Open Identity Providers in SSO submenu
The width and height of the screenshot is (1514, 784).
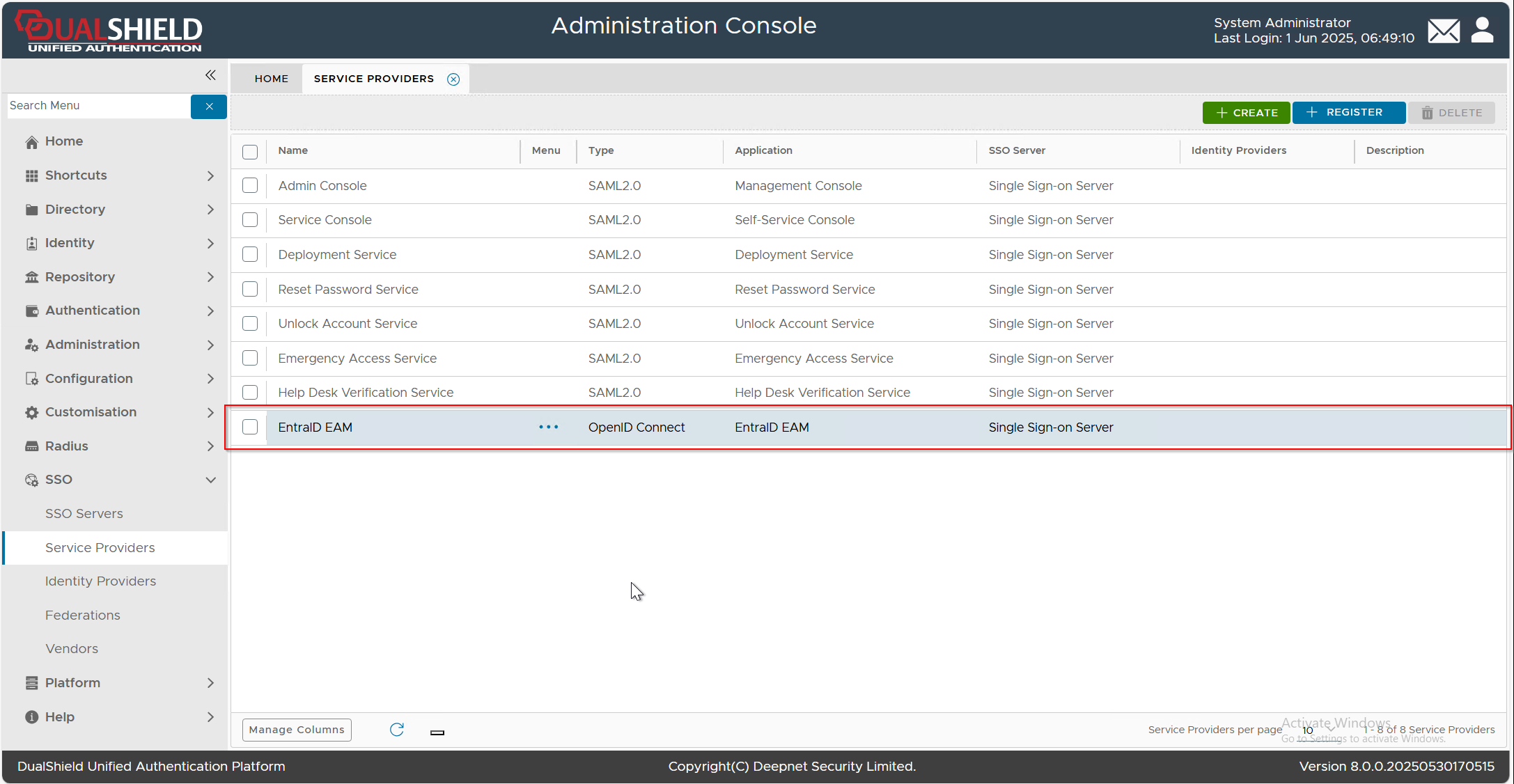coord(100,581)
